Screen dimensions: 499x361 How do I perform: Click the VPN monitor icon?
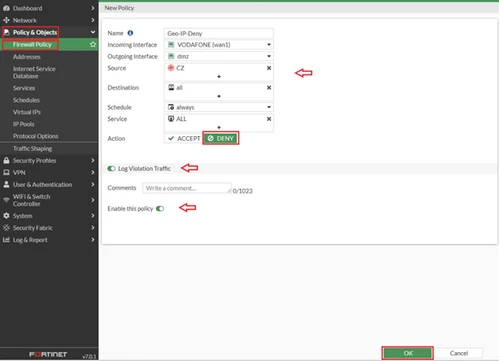click(6, 172)
